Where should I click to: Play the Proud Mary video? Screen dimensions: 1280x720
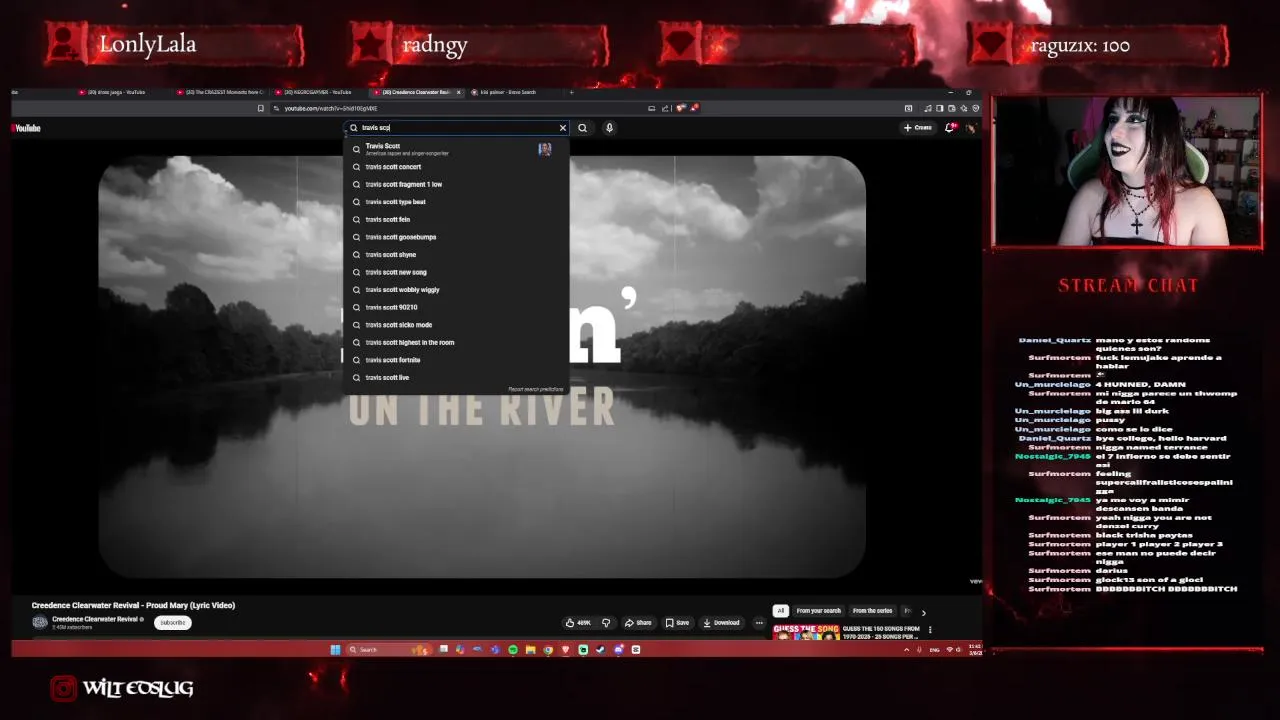pos(482,367)
